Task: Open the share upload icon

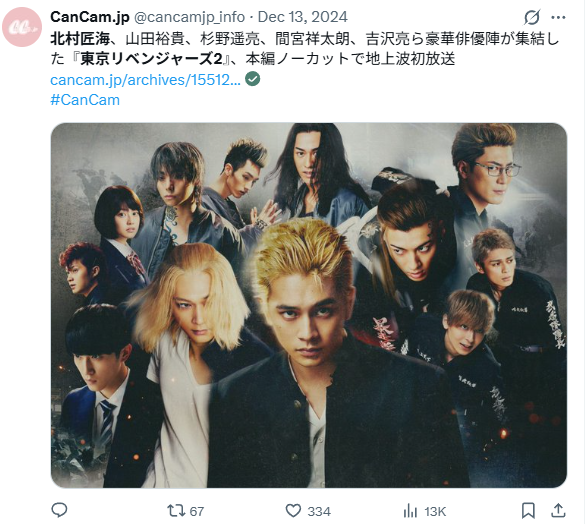Action: pyautogui.click(x=558, y=510)
